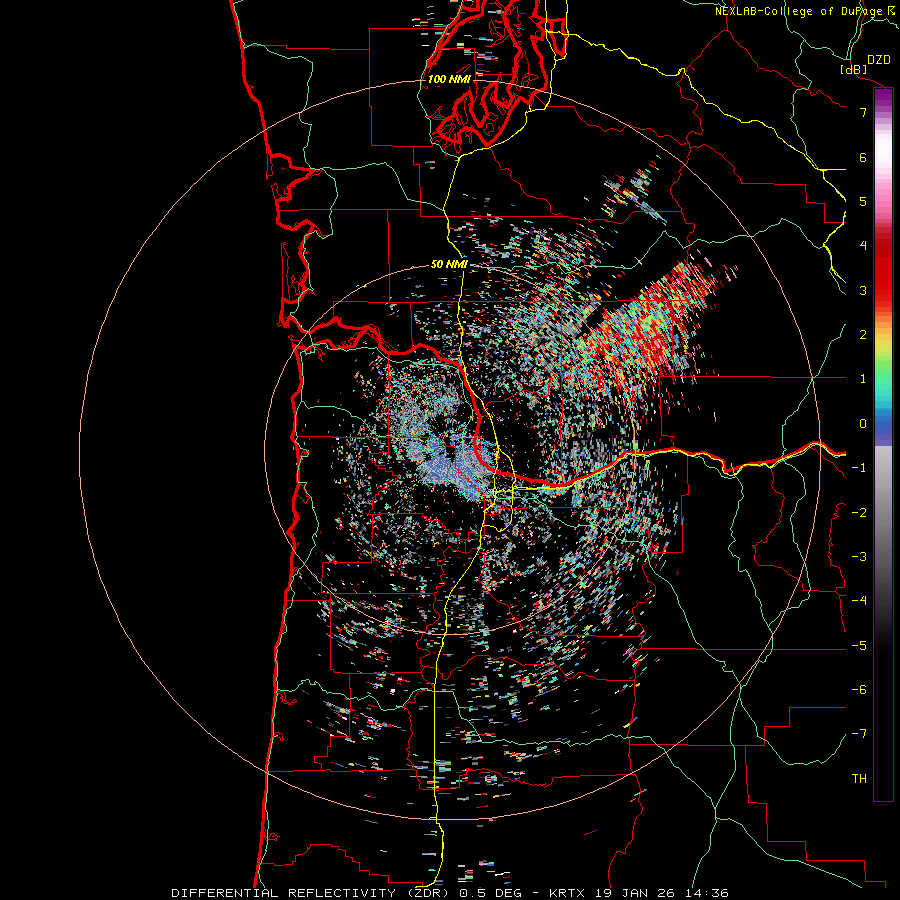The image size is (900, 900).
Task: Click the color scale value 2 label
Action: pos(863,335)
